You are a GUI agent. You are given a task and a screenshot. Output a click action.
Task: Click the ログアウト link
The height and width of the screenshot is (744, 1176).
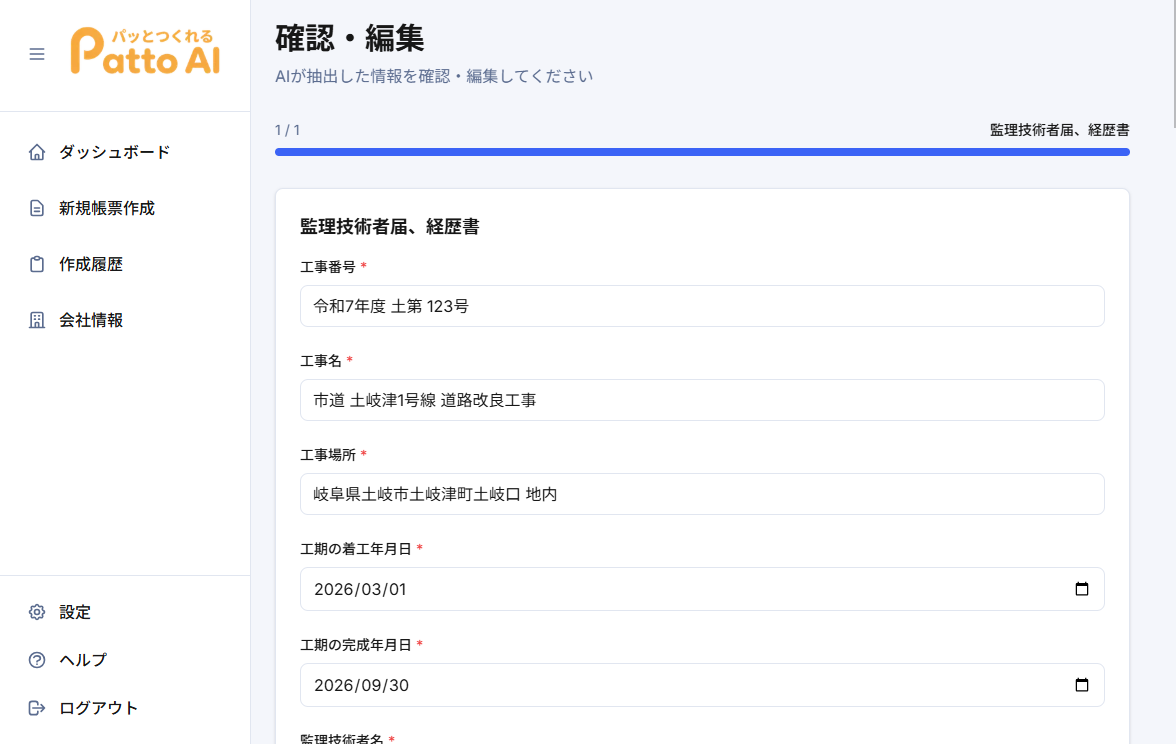[x=98, y=708]
